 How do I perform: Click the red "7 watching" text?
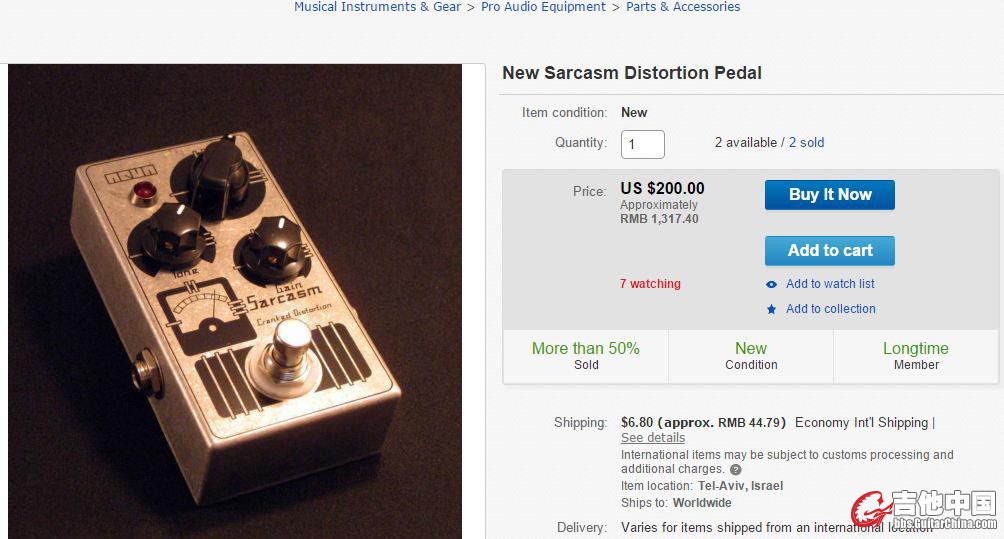tap(650, 284)
